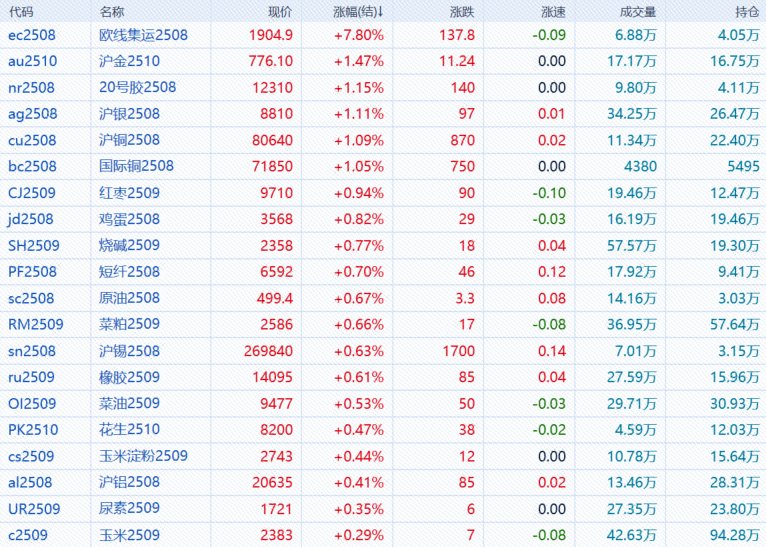Click the 代码 column header
766x547 pixels.
point(20,12)
